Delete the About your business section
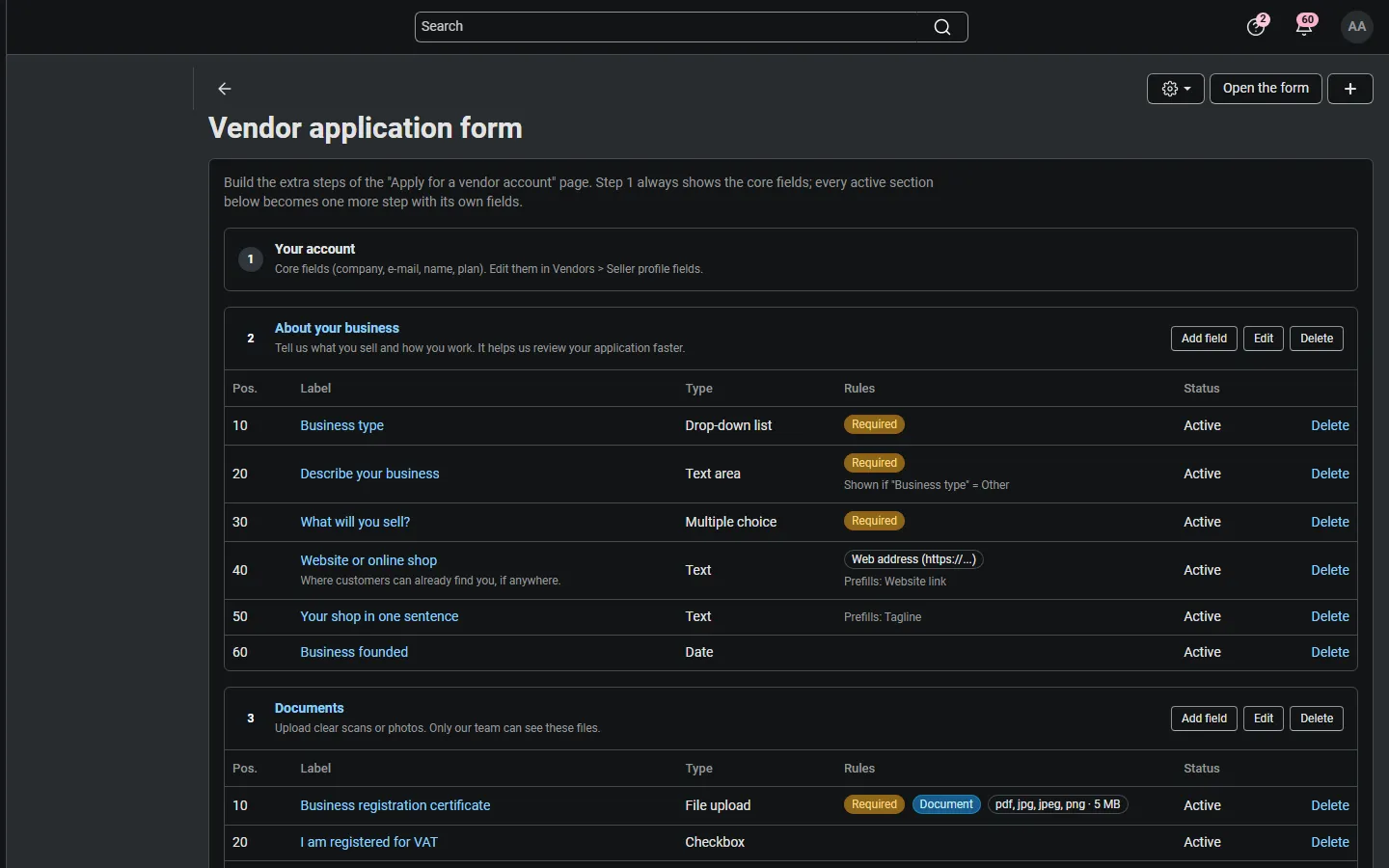 (1317, 339)
